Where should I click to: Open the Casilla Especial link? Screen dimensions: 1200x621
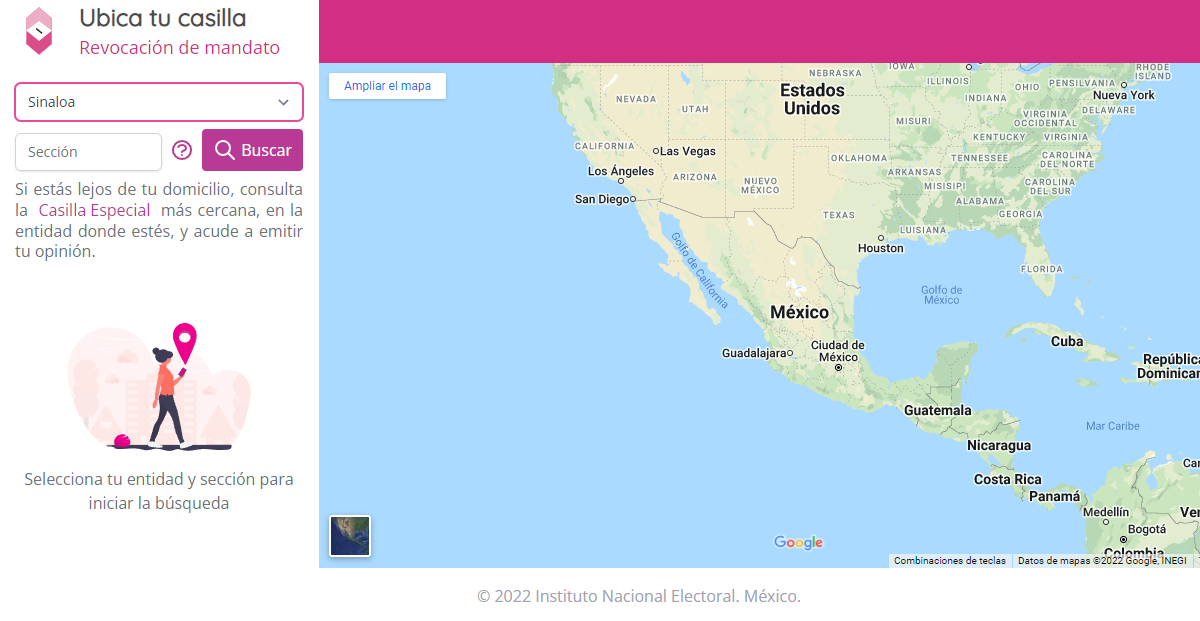click(x=94, y=210)
